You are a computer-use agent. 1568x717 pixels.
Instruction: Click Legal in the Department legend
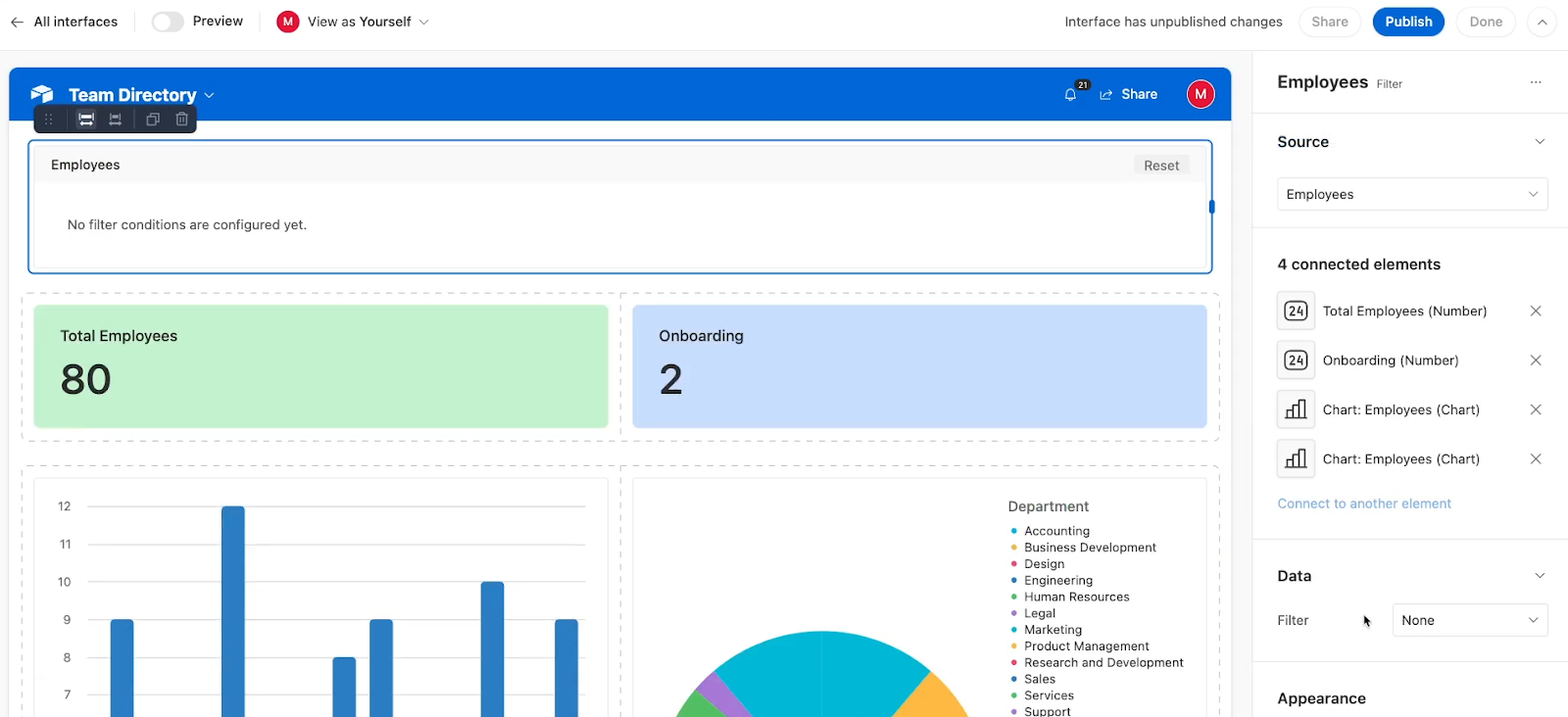pyautogui.click(x=1040, y=613)
